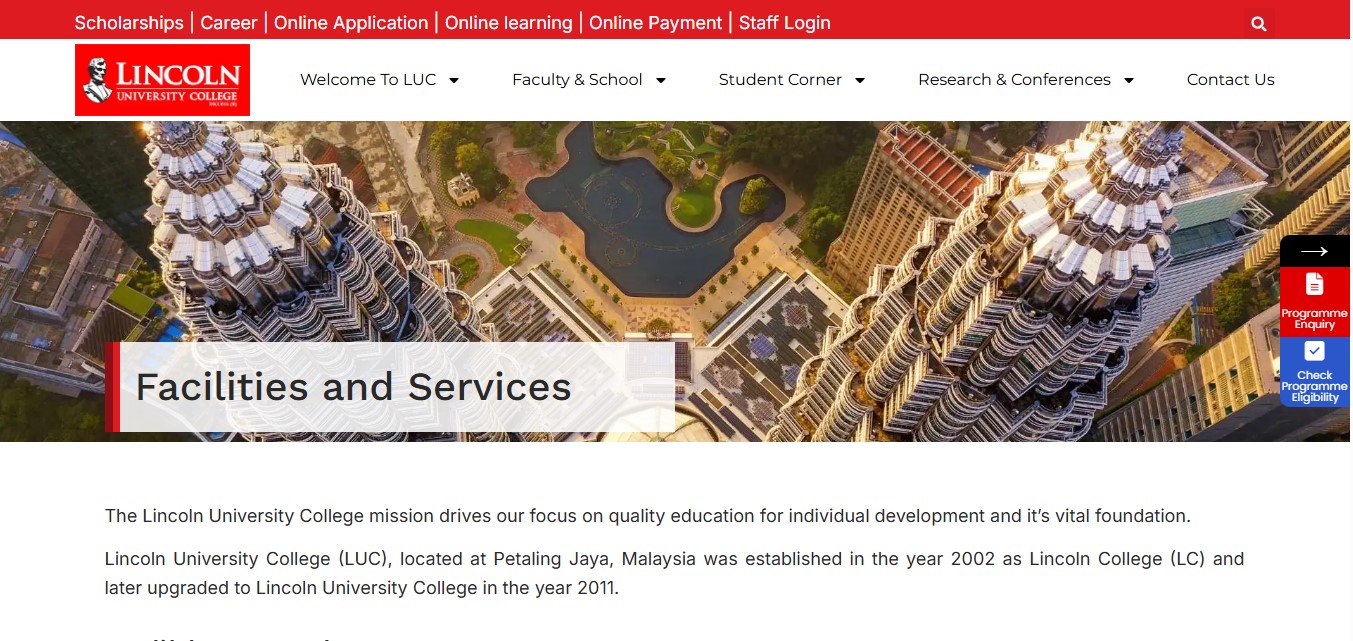Expand the Welcome To LUC dropdown arrow
The image size is (1353, 641).
pos(454,80)
